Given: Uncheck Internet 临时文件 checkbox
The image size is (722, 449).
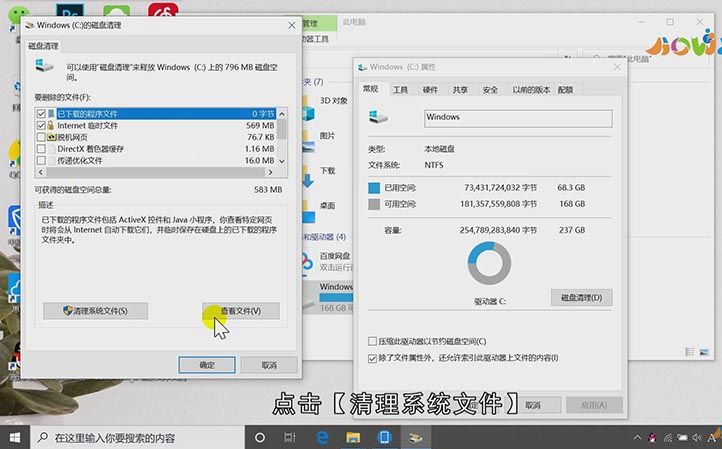Looking at the screenshot, I should (x=41, y=125).
